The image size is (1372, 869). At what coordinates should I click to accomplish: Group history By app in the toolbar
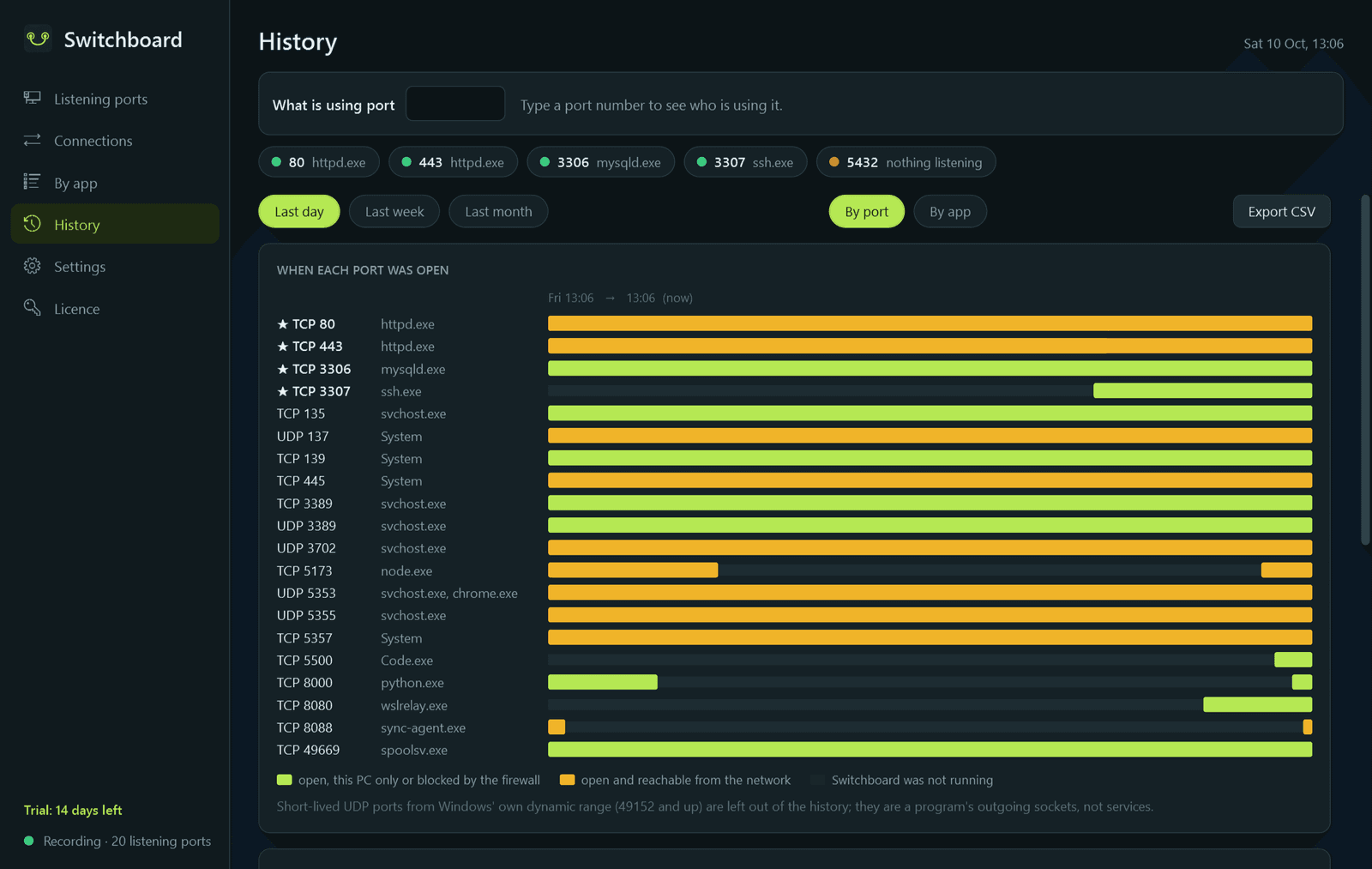click(950, 212)
